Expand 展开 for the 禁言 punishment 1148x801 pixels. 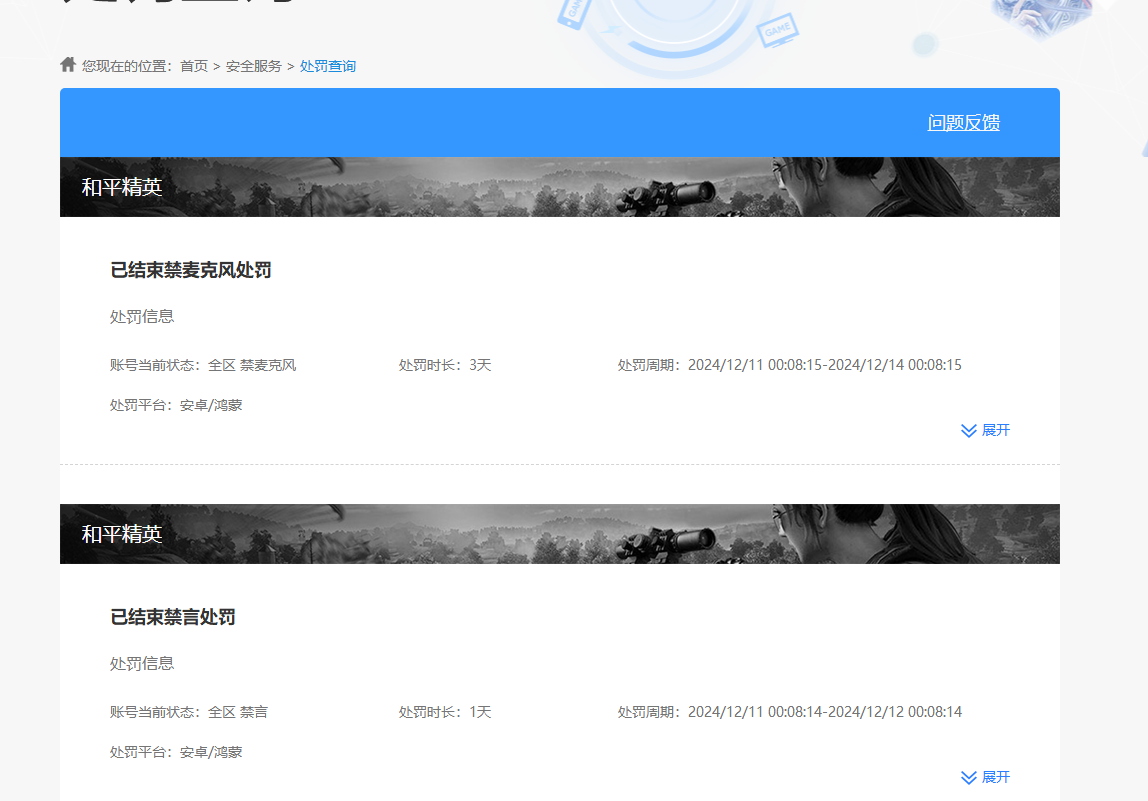click(985, 777)
